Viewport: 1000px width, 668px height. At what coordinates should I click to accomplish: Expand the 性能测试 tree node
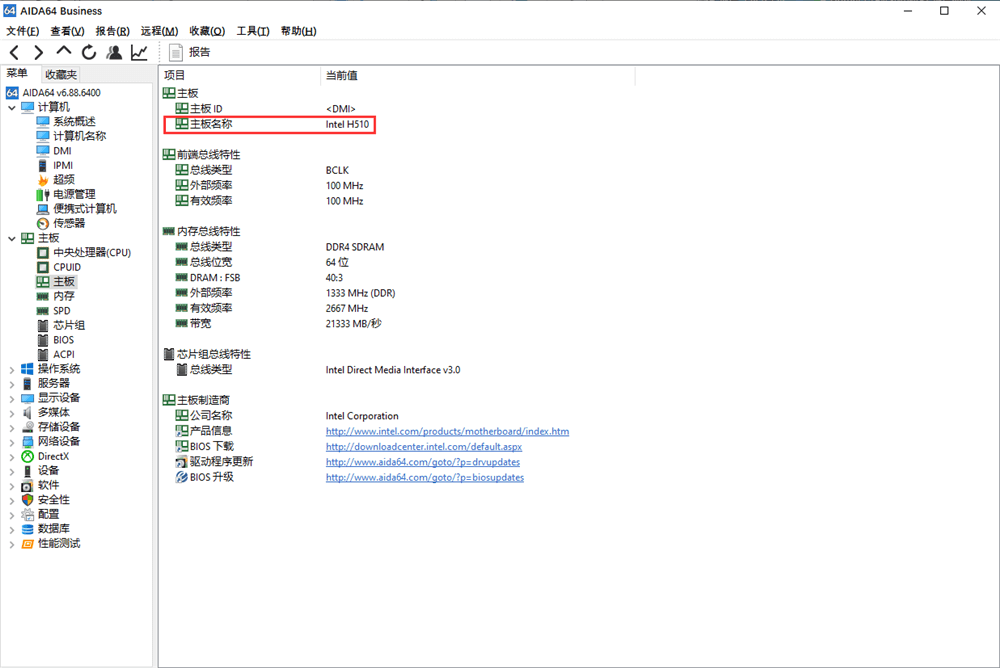(12, 544)
